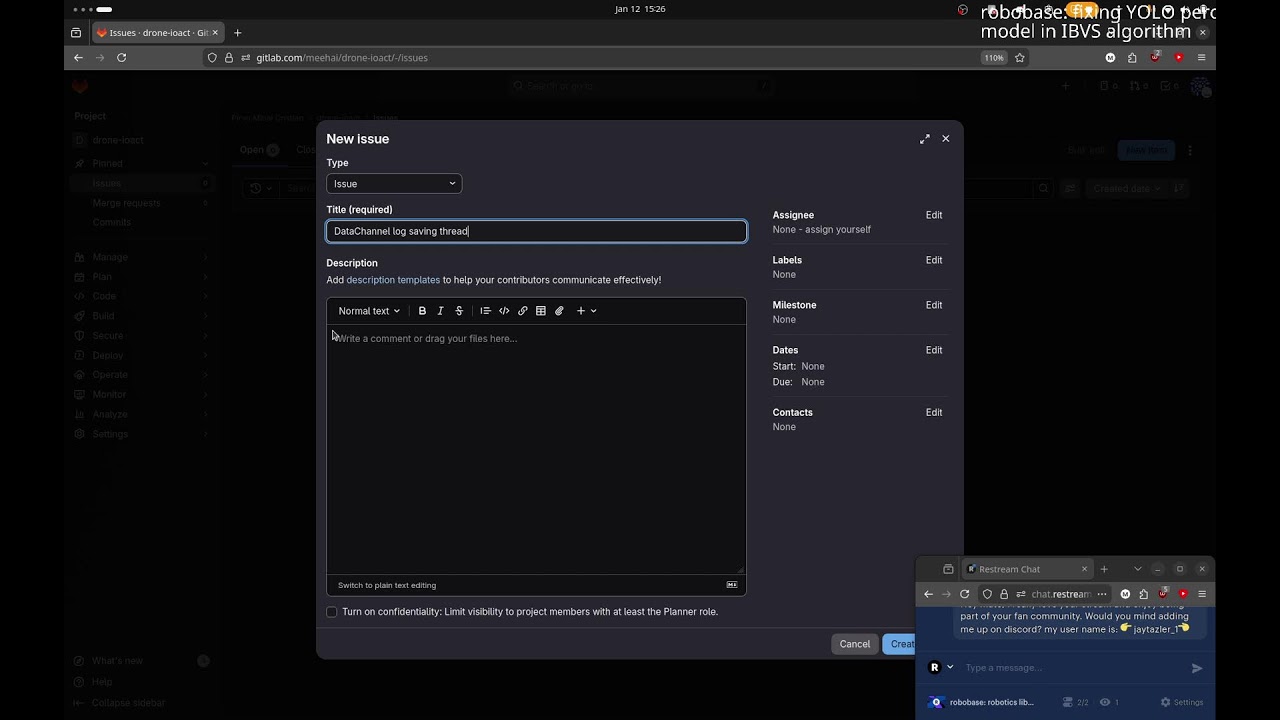Open a new tab in Restream Chat window
This screenshot has width=1280, height=720.
point(1104,569)
